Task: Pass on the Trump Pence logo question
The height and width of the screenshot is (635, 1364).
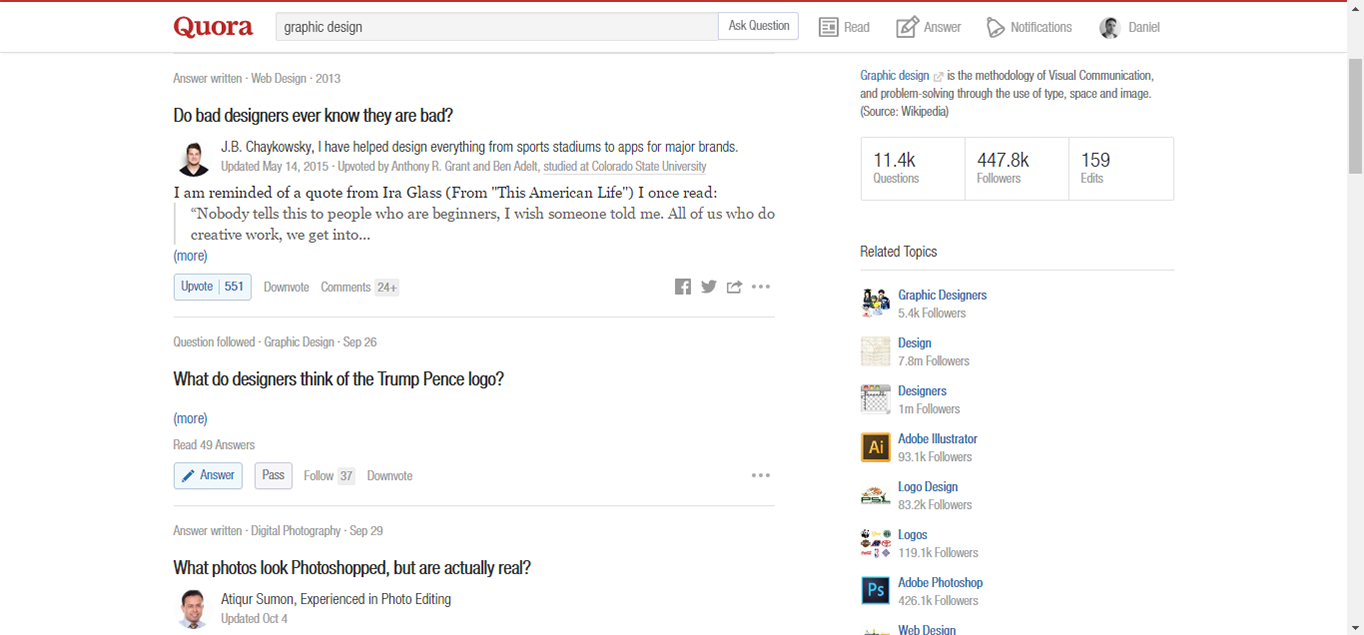Action: [x=273, y=476]
